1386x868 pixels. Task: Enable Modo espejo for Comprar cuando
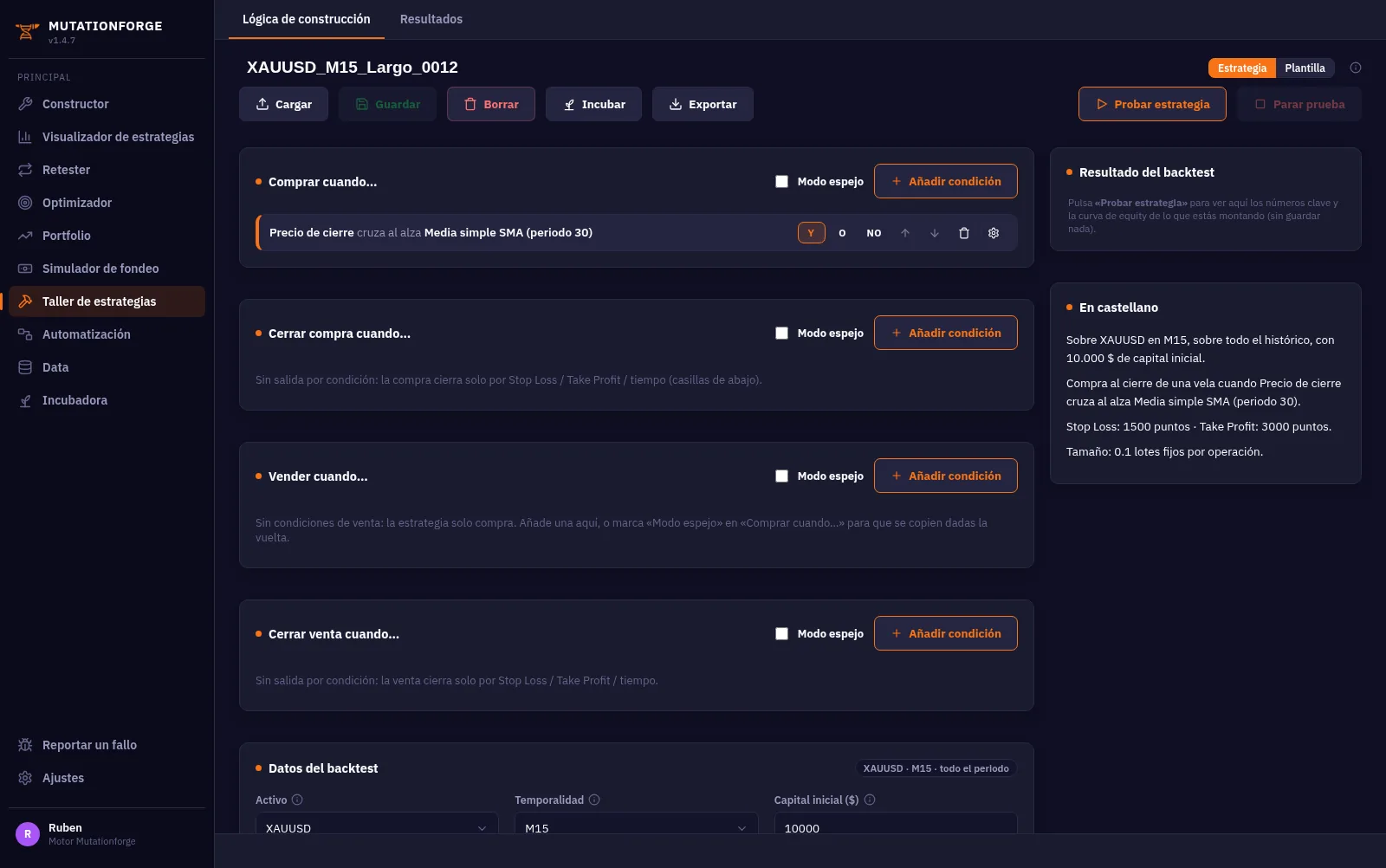(x=781, y=181)
